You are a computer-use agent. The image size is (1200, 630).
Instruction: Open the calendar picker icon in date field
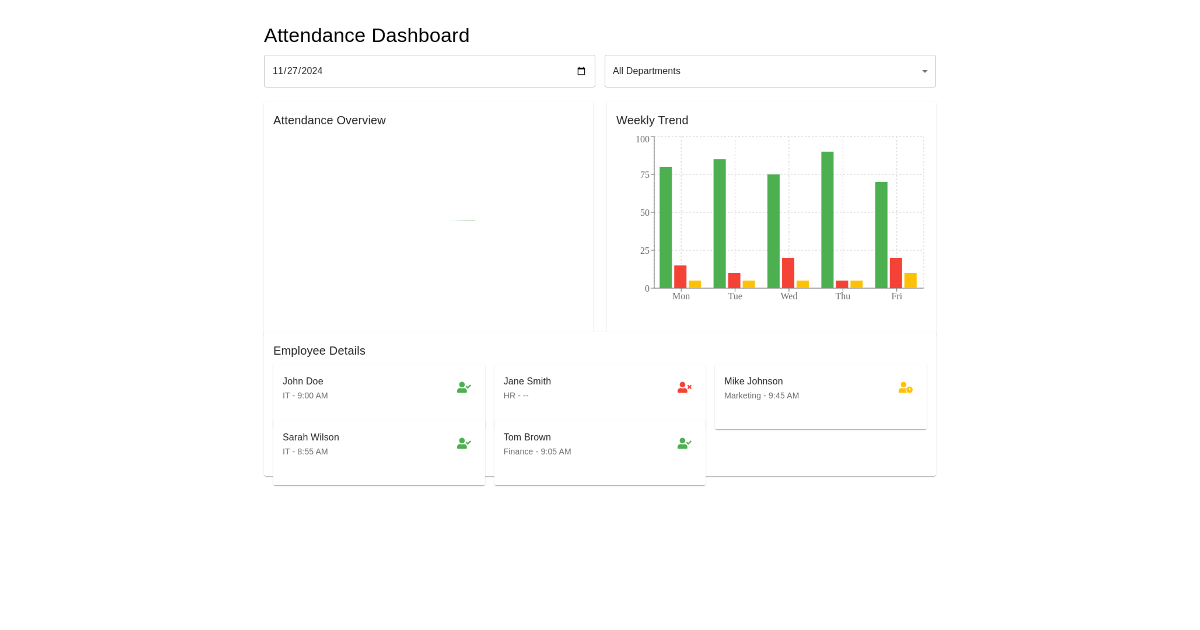pos(581,70)
